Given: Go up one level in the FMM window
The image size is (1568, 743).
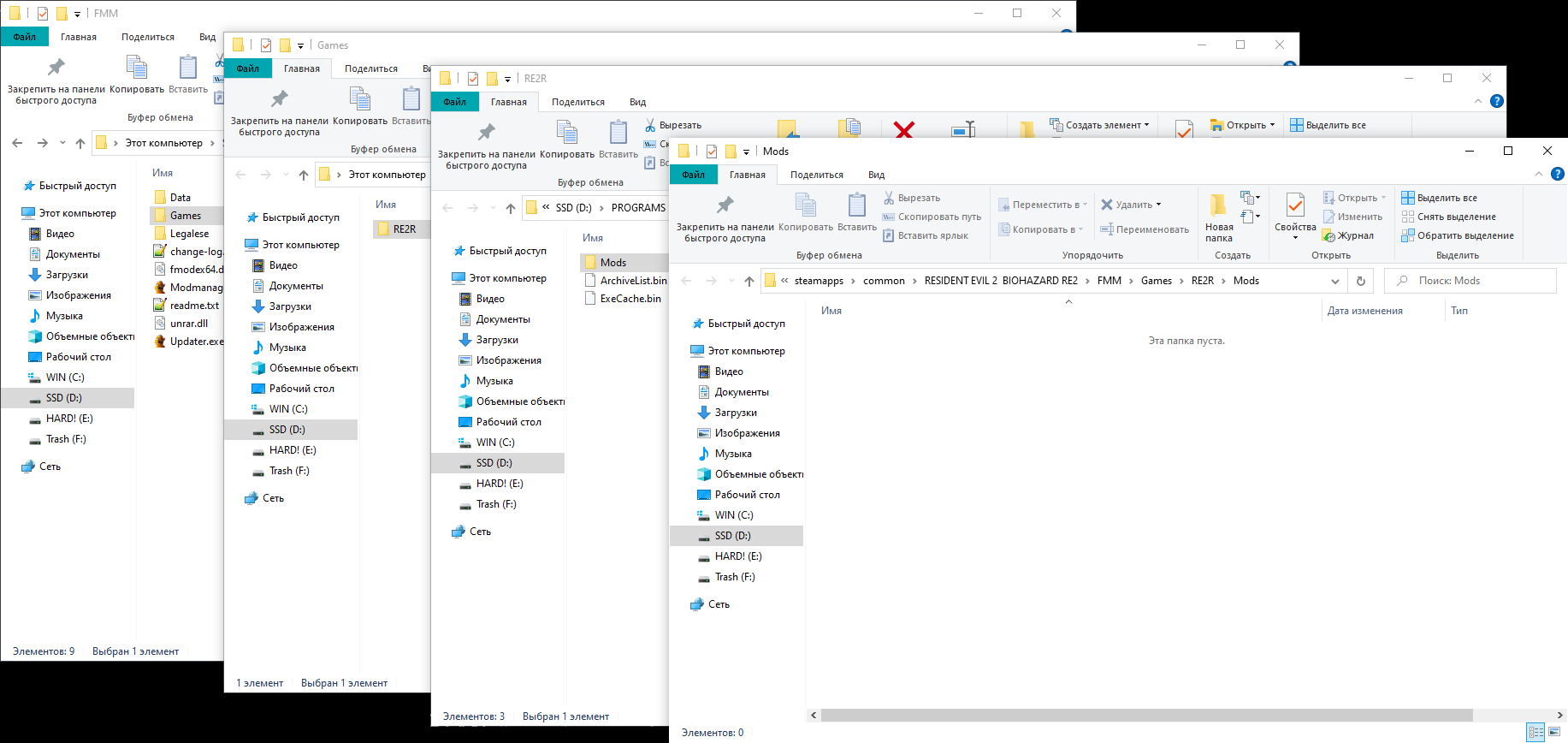Looking at the screenshot, I should click(x=80, y=143).
